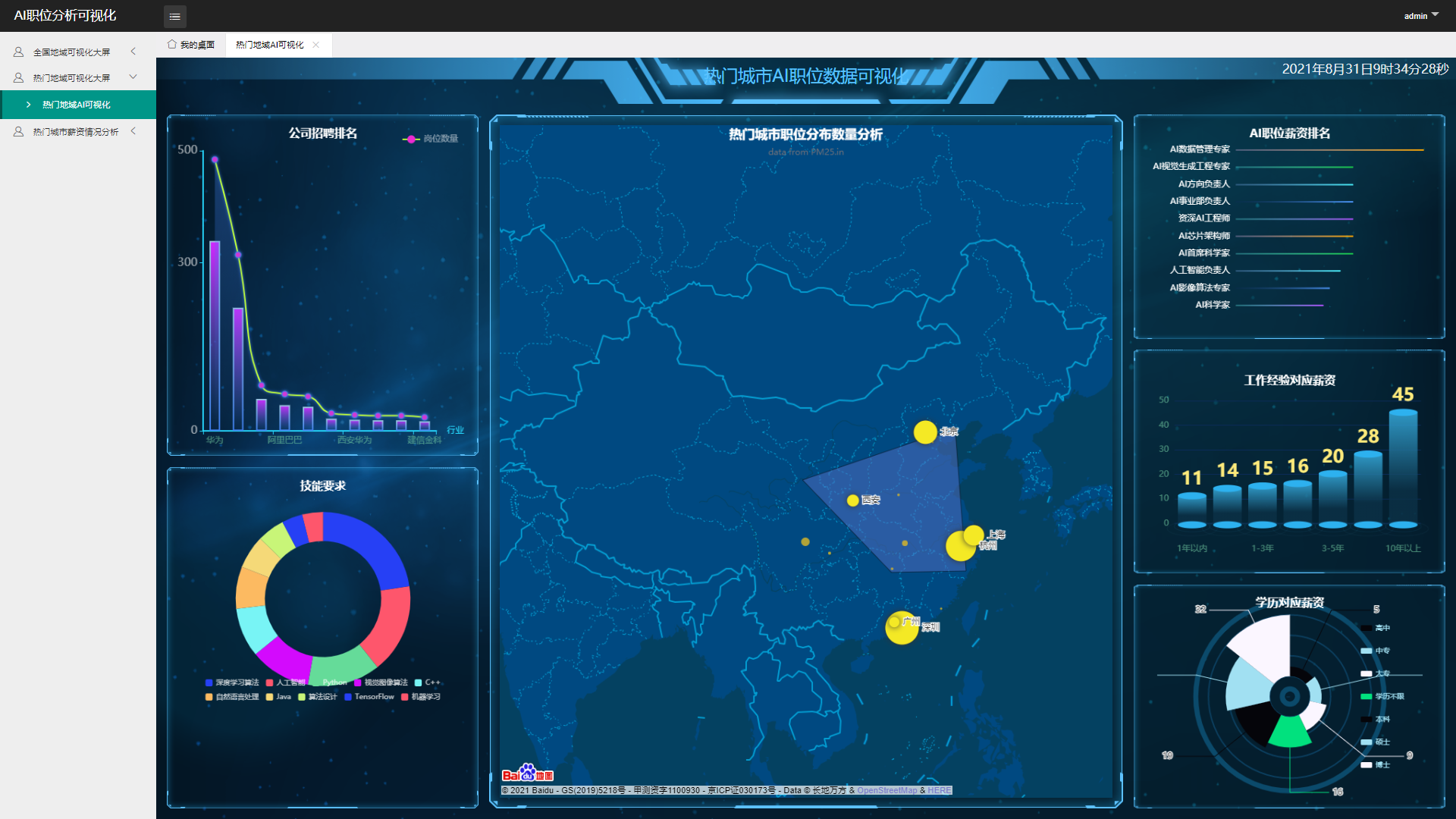Close the 热门地域AI可视化 tab

pos(316,45)
